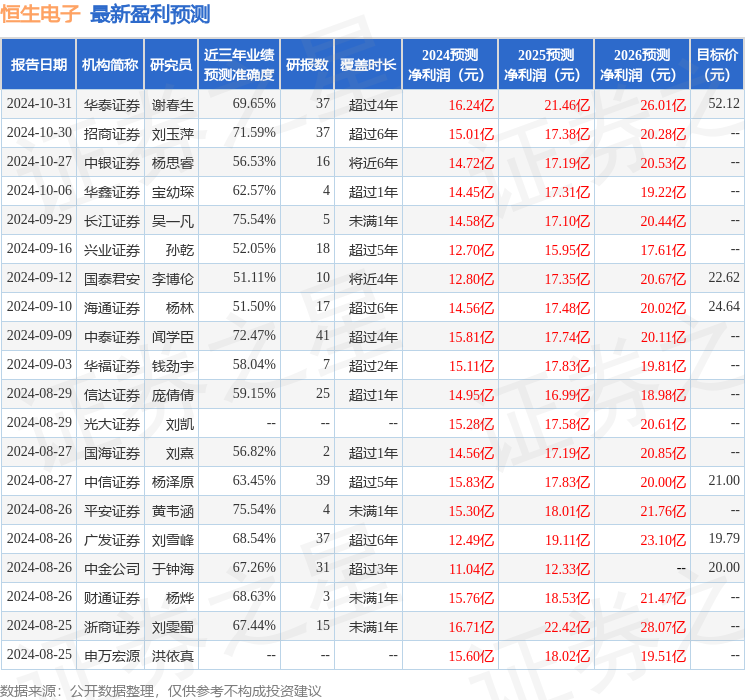745x700 pixels.
Task: Click accuracy value 72.47%
Action: (x=254, y=335)
